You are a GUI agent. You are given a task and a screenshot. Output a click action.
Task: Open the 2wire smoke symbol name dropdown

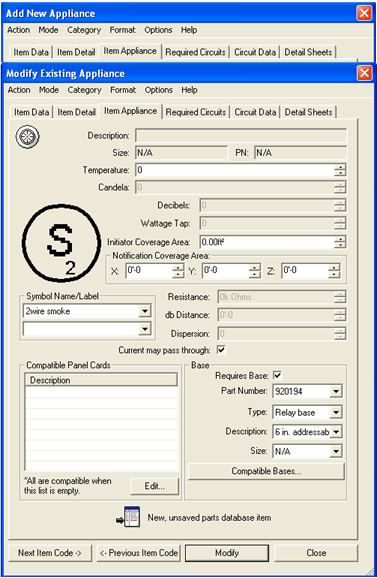[145, 311]
